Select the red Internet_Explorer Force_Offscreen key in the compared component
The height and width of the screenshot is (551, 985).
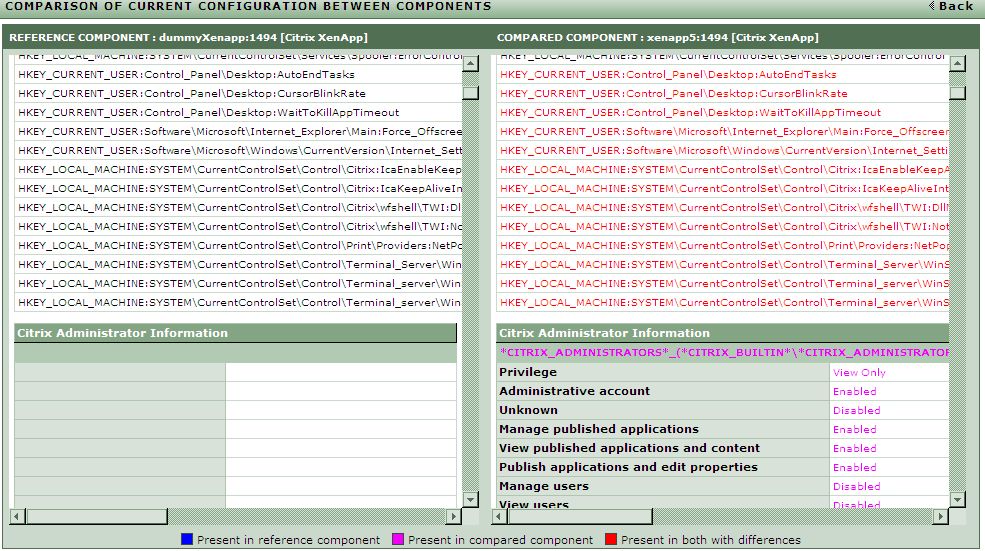[x=724, y=131]
